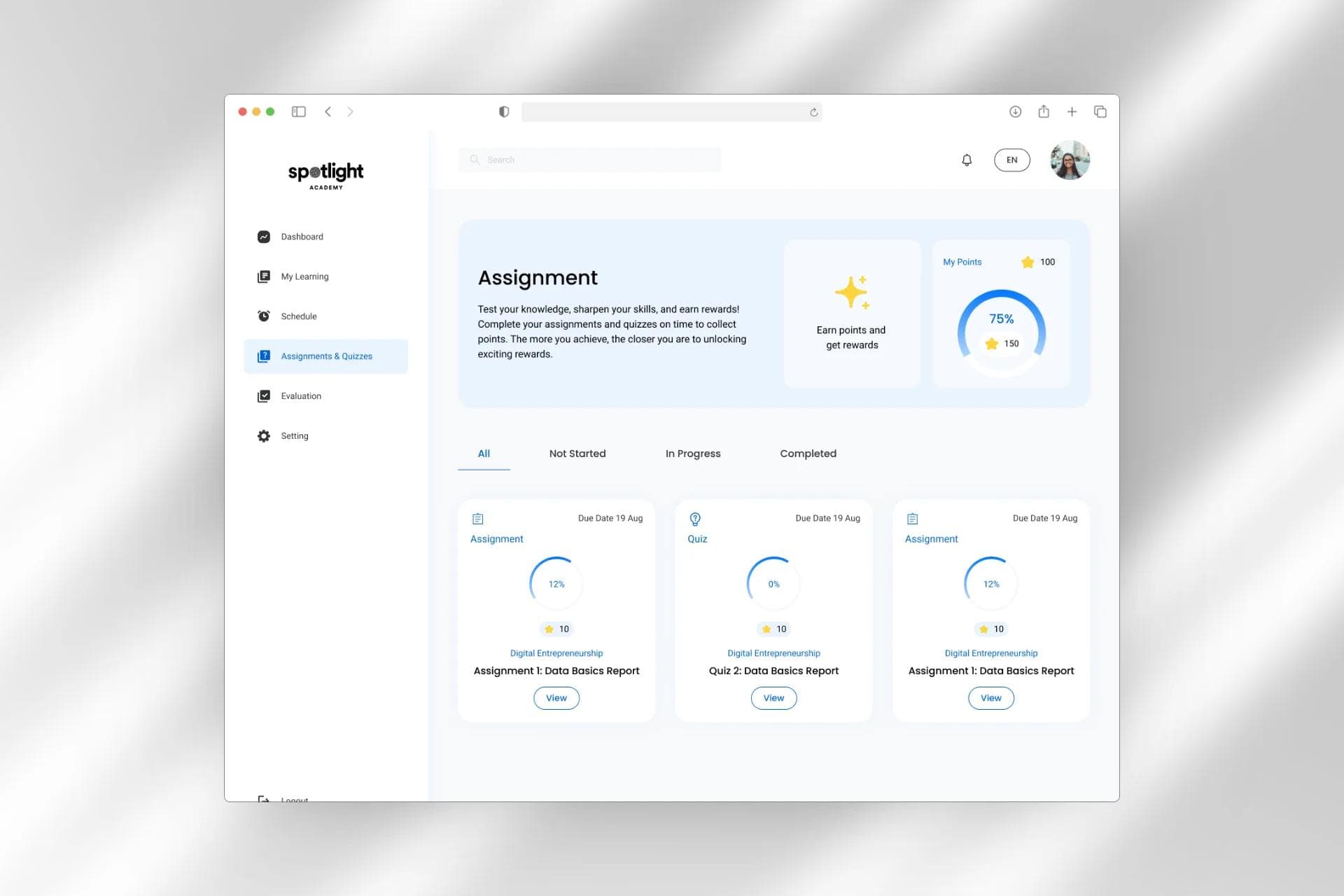
Task: Click the Assignment page heading
Action: (x=538, y=278)
